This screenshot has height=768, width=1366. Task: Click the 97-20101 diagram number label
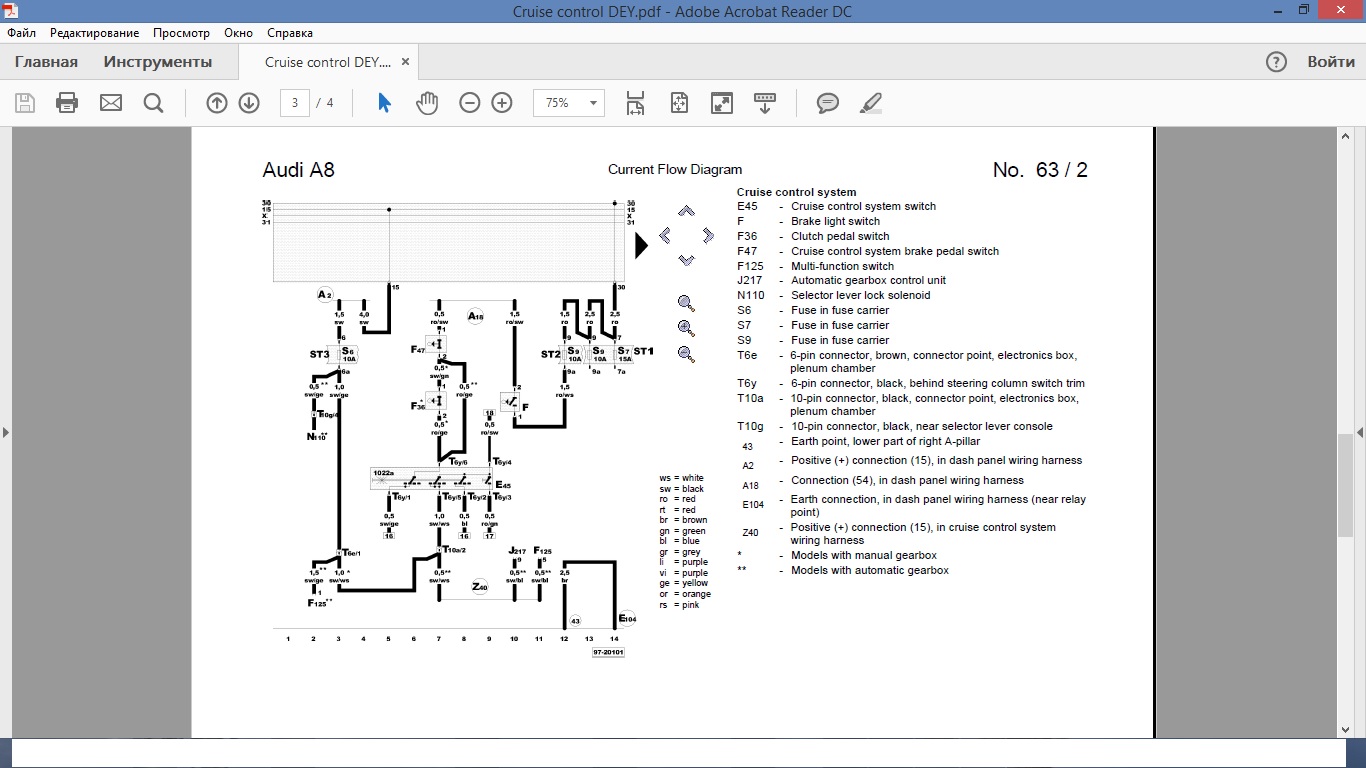(608, 652)
